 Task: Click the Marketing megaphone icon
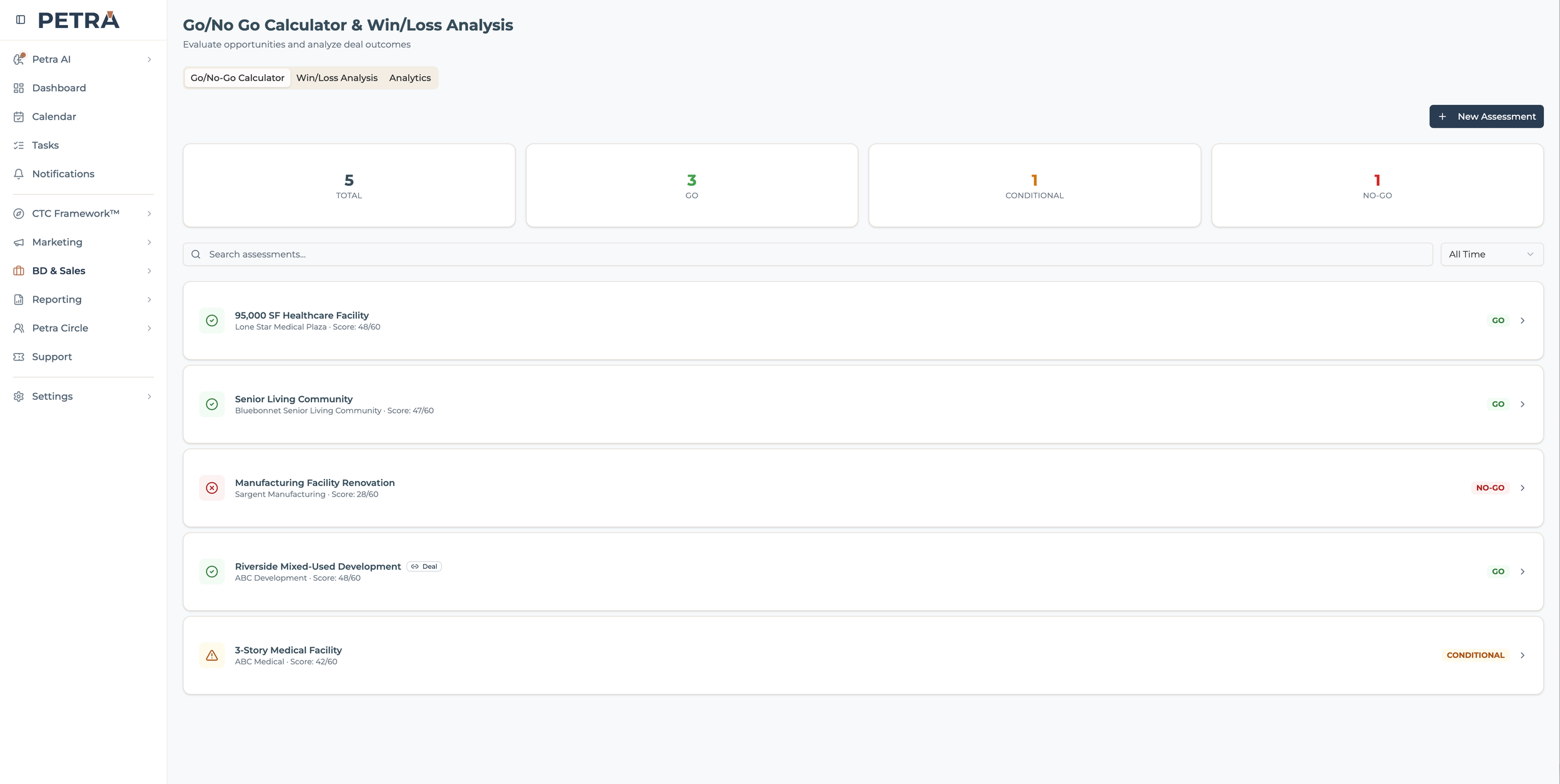19,242
